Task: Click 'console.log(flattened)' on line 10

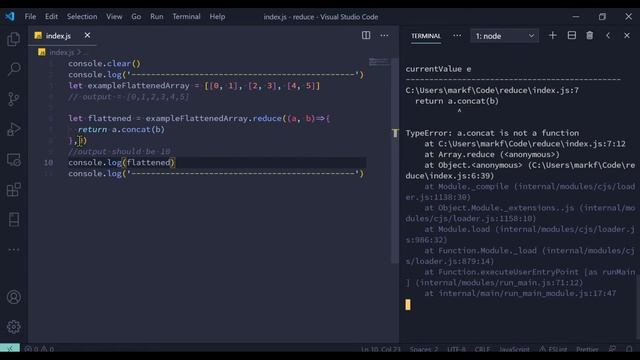Action: coord(122,162)
